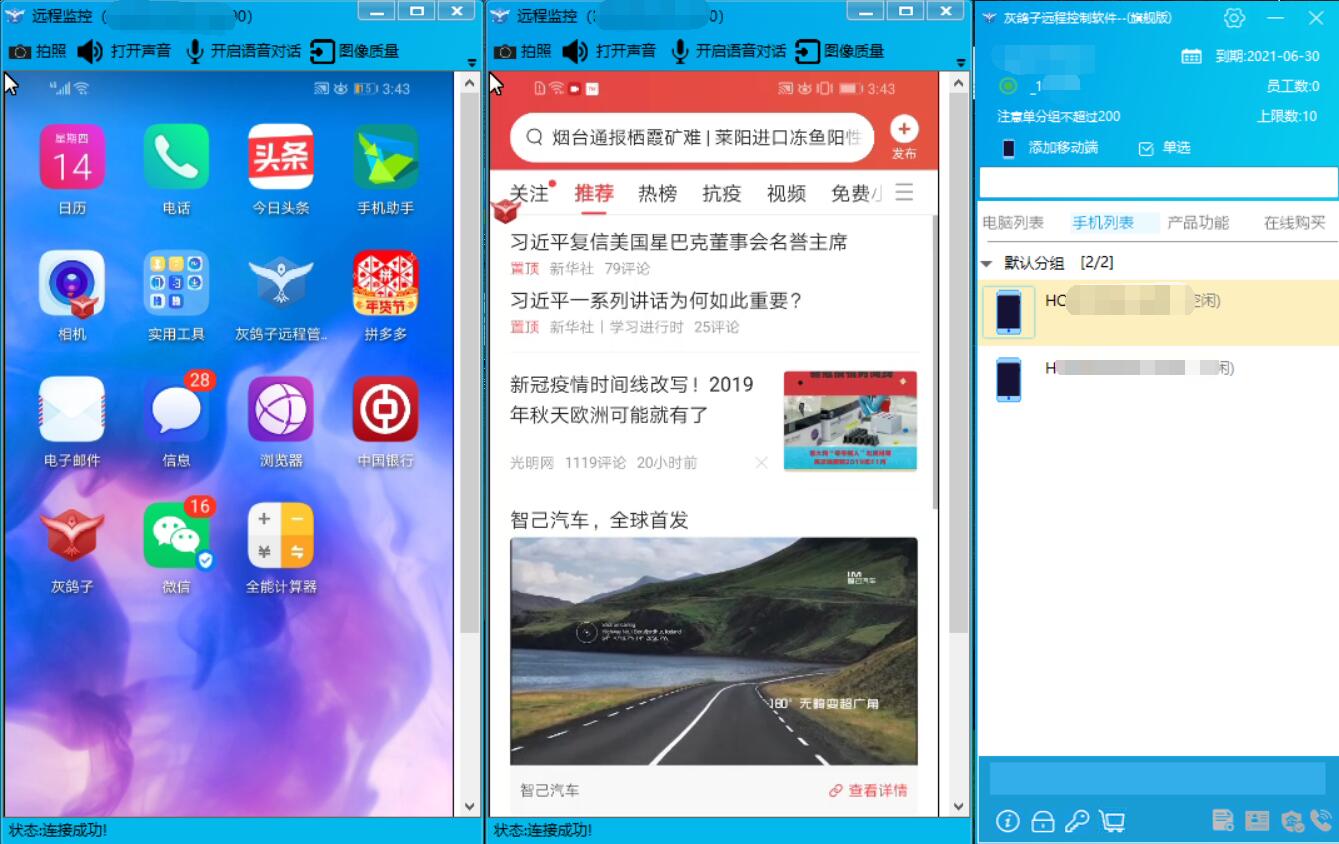Click the shopping cart icon at bottom
1339x844 pixels.
click(1112, 821)
